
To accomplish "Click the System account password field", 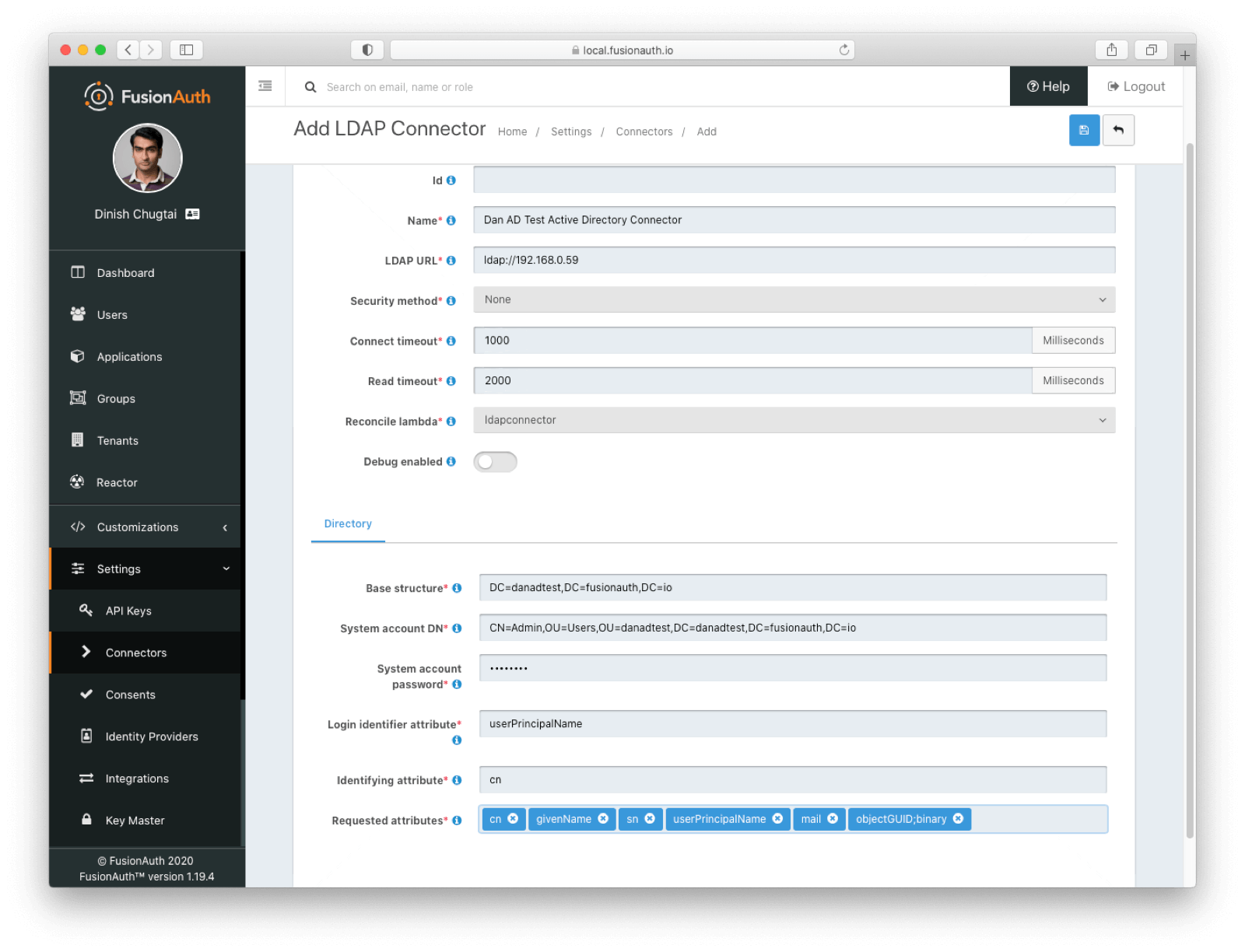I will (x=793, y=667).
